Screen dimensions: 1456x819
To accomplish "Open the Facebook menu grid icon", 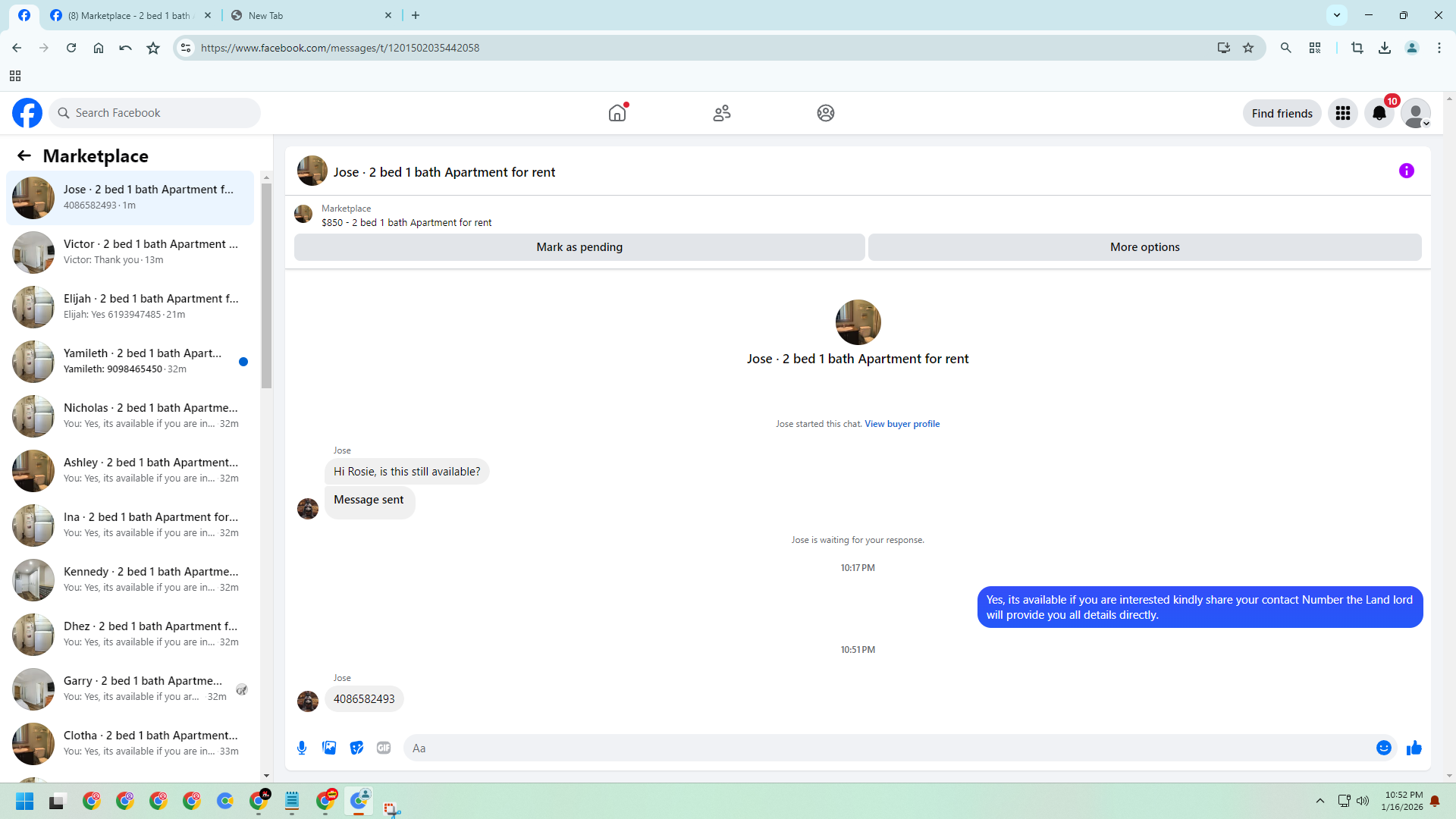I will tap(1342, 113).
